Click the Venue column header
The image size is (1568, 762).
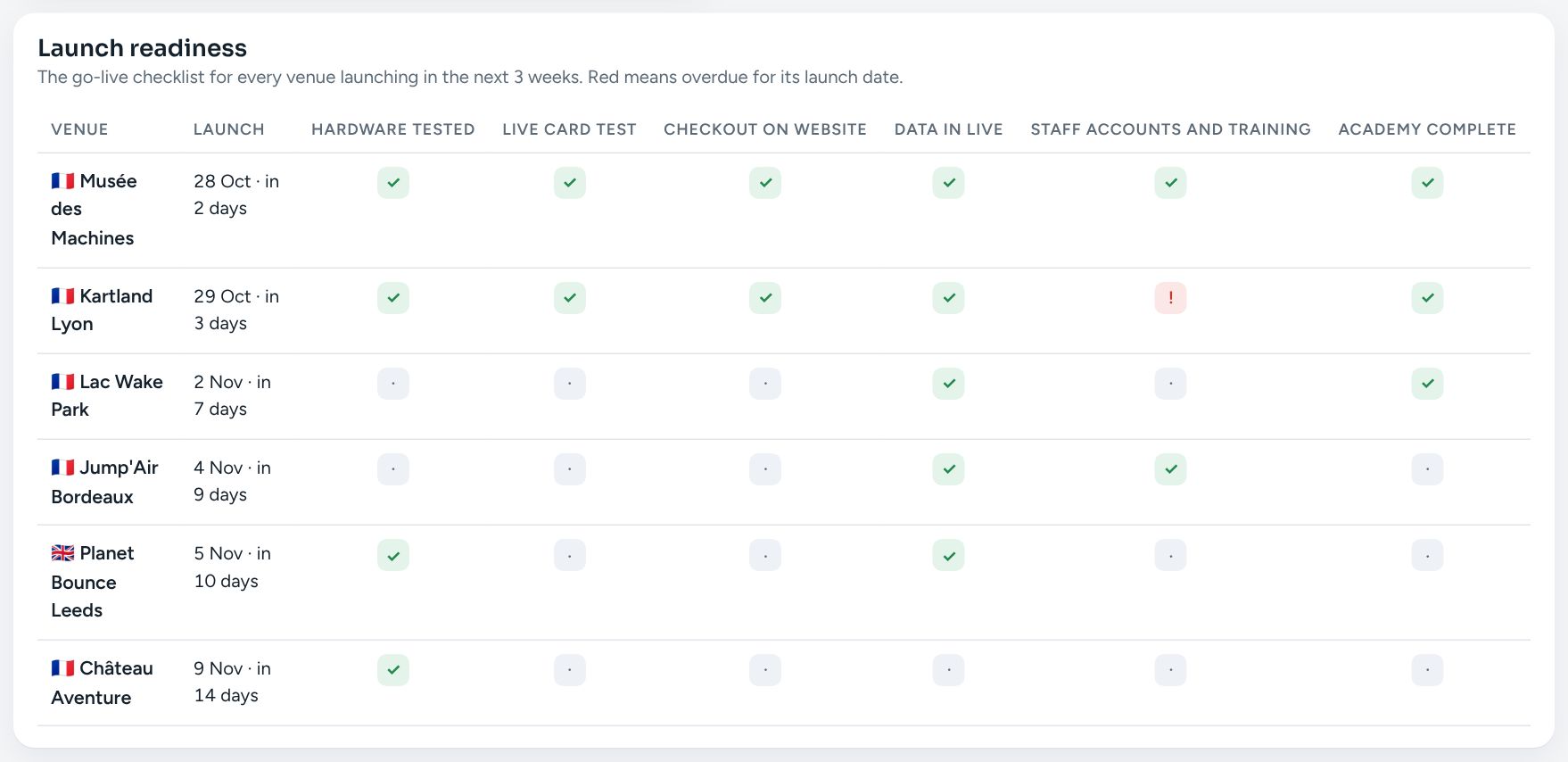[79, 129]
